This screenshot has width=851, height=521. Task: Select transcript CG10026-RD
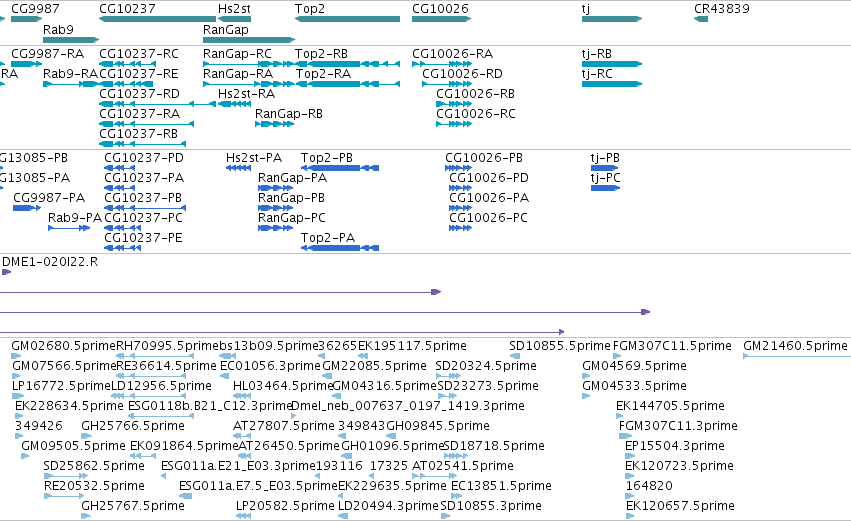447,84
